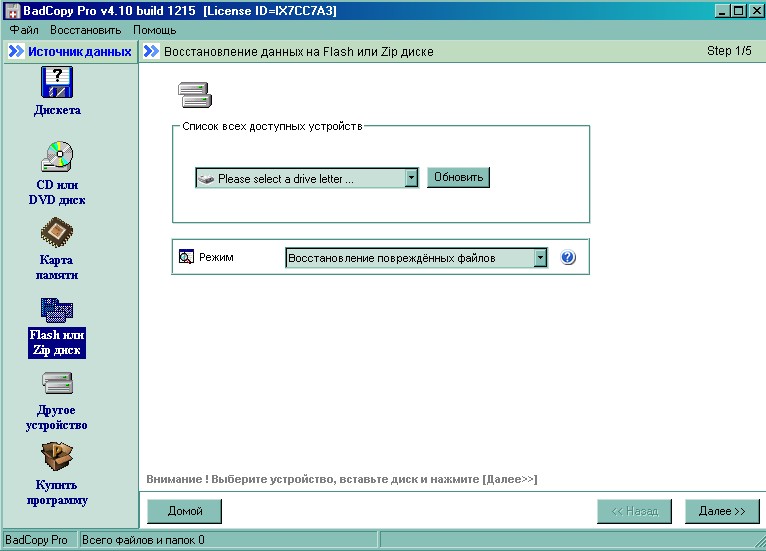Select the Карта памяти memory card icon
The width and height of the screenshot is (766, 551).
57,232
